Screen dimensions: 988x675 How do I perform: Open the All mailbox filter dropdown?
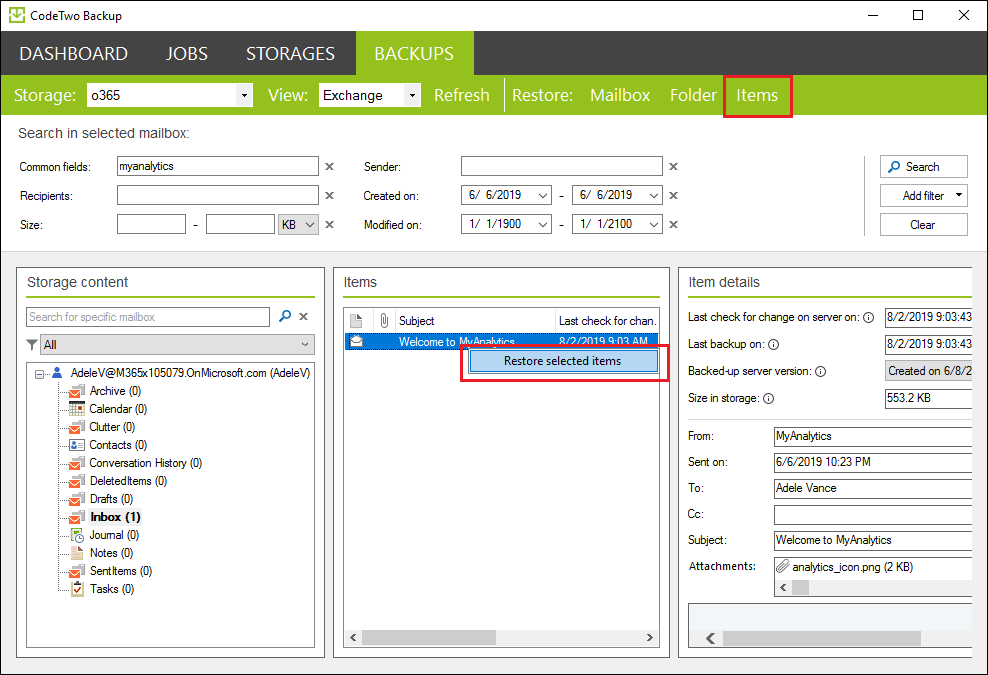coord(178,345)
